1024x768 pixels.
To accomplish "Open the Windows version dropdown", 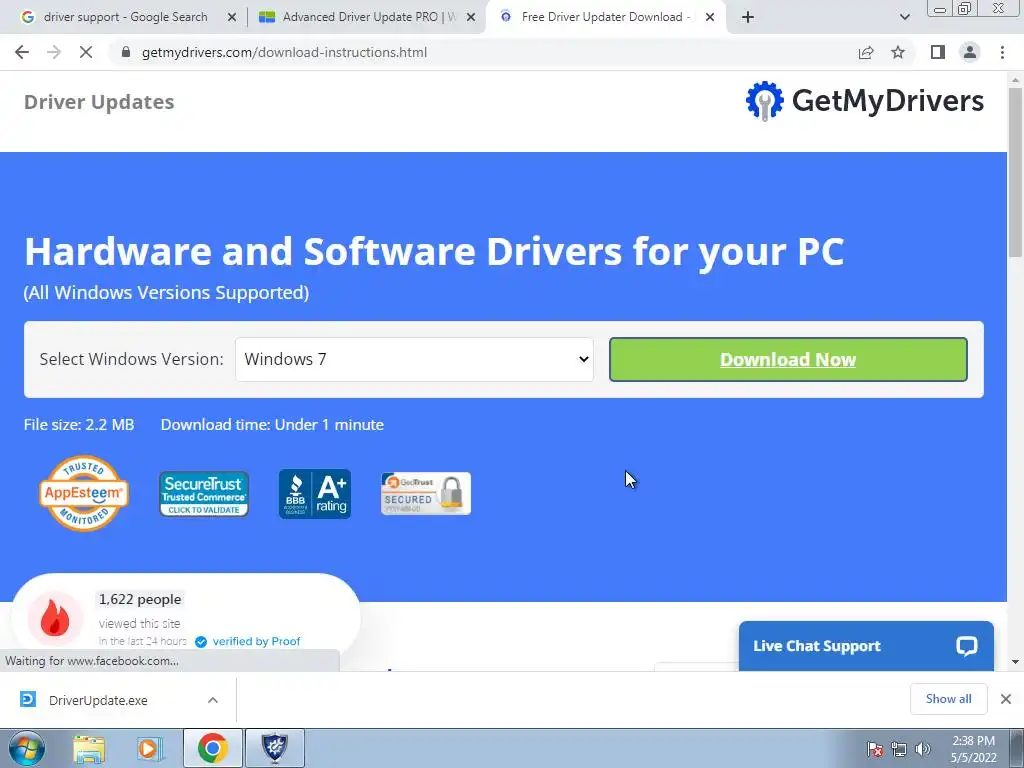I will [x=414, y=359].
